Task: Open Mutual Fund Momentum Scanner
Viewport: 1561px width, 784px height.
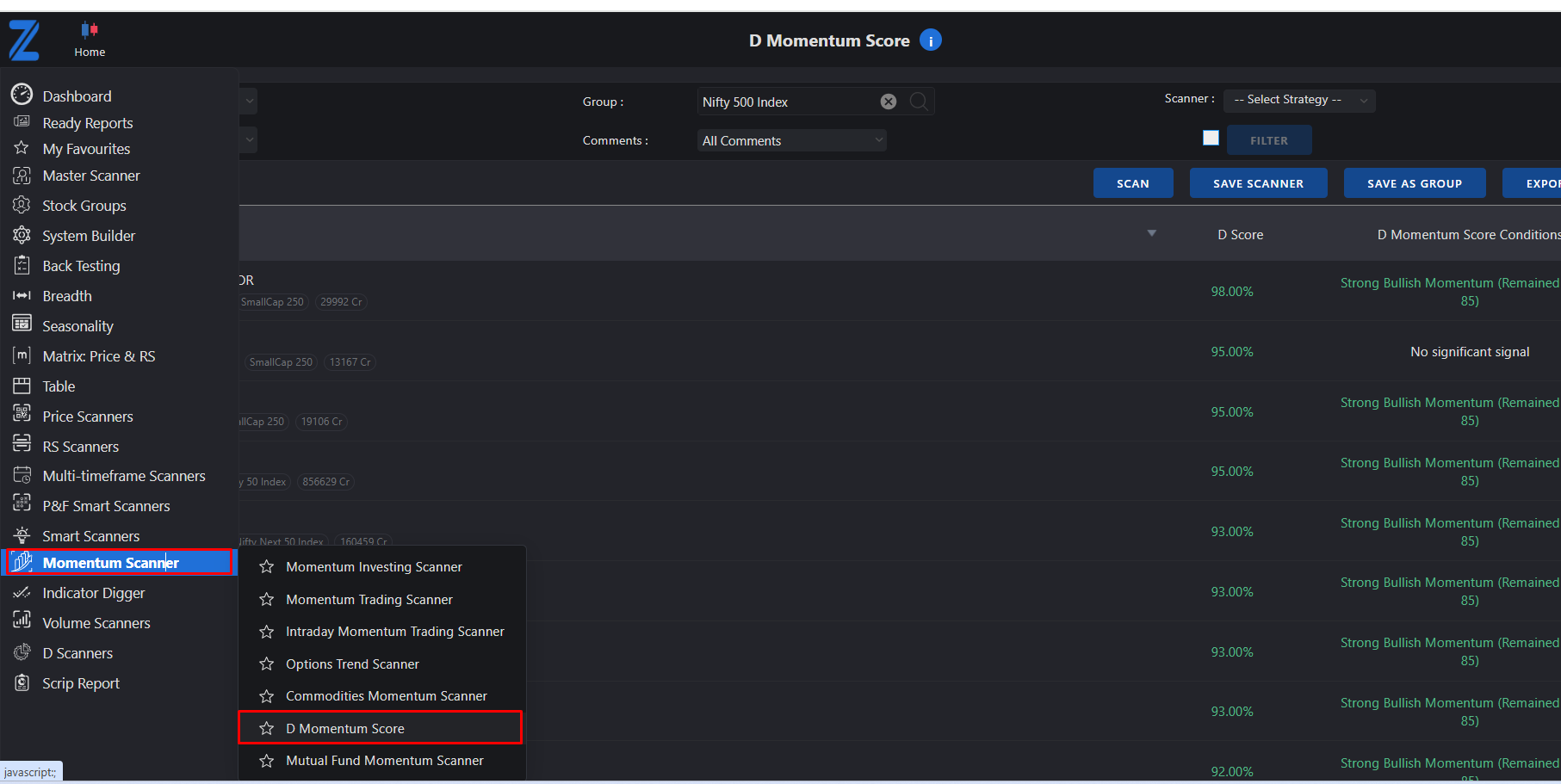Action: point(384,761)
